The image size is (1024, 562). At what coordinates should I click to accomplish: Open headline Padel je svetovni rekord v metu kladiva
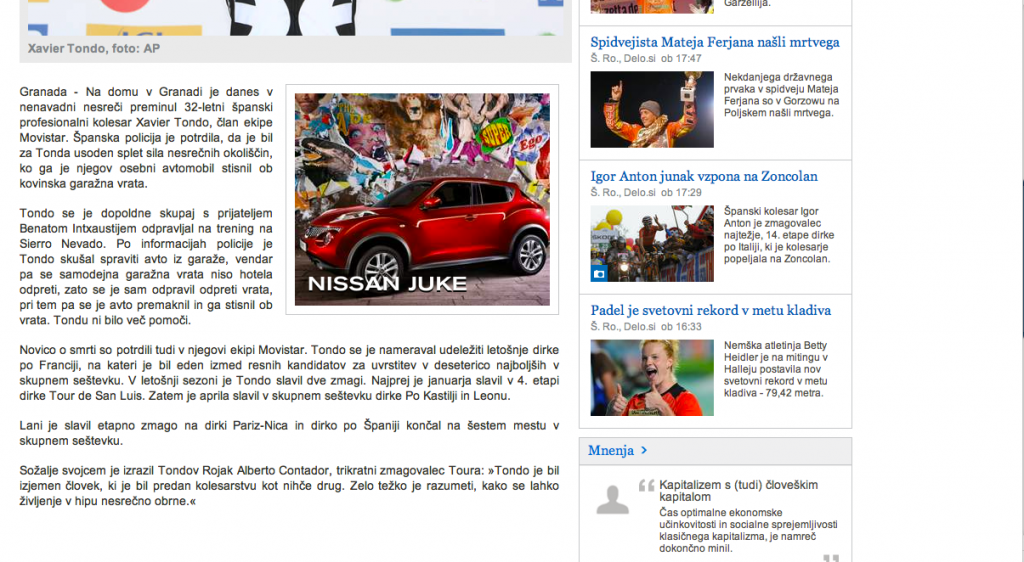[x=711, y=311]
